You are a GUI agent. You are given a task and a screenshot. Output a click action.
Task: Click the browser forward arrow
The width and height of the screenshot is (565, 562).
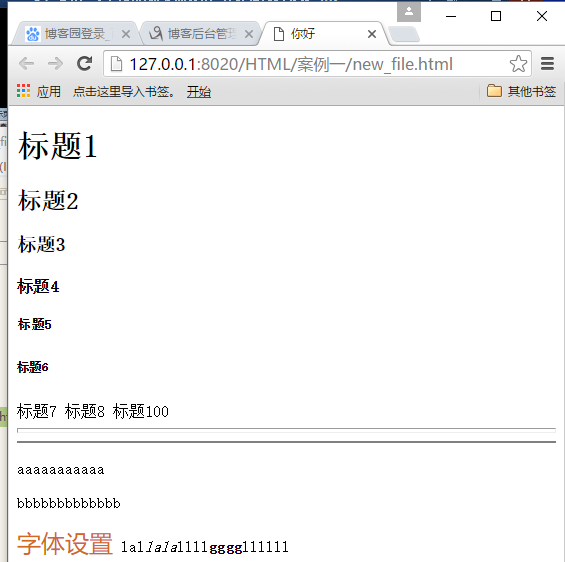pos(55,64)
